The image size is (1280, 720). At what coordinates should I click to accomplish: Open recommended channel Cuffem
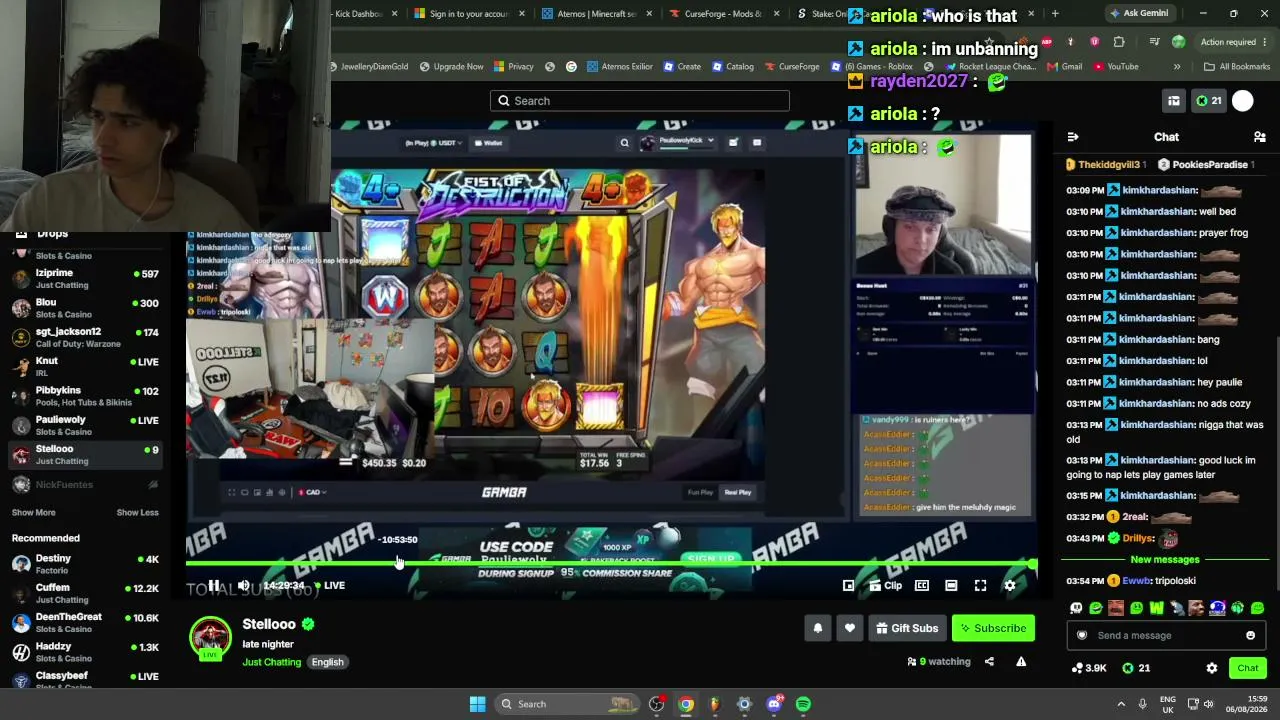[x=85, y=593]
